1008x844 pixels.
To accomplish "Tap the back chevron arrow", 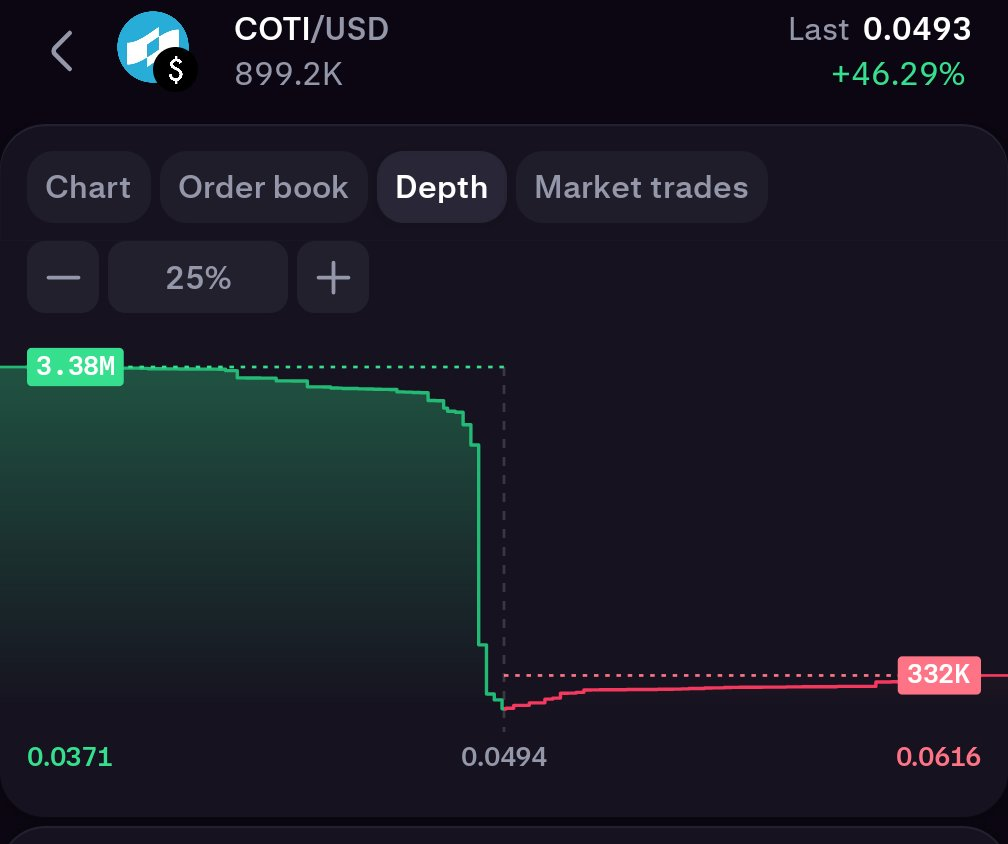I will [62, 51].
